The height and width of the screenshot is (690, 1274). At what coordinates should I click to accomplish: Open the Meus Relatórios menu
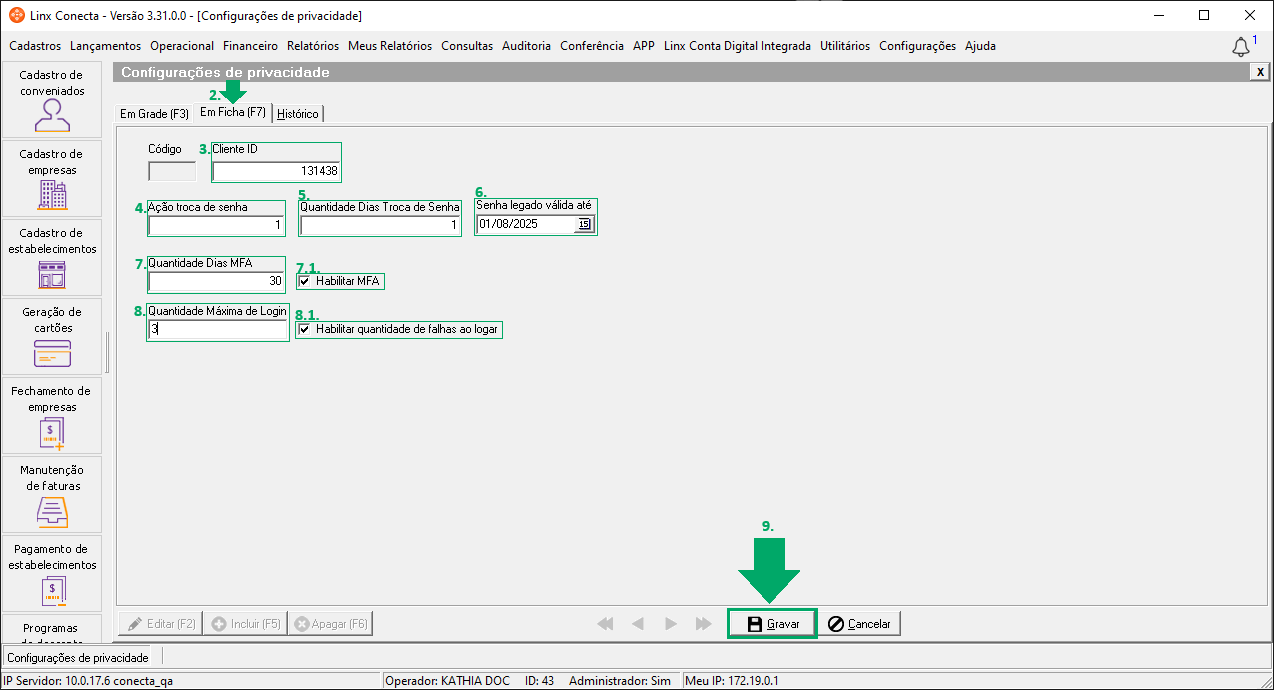tap(390, 46)
